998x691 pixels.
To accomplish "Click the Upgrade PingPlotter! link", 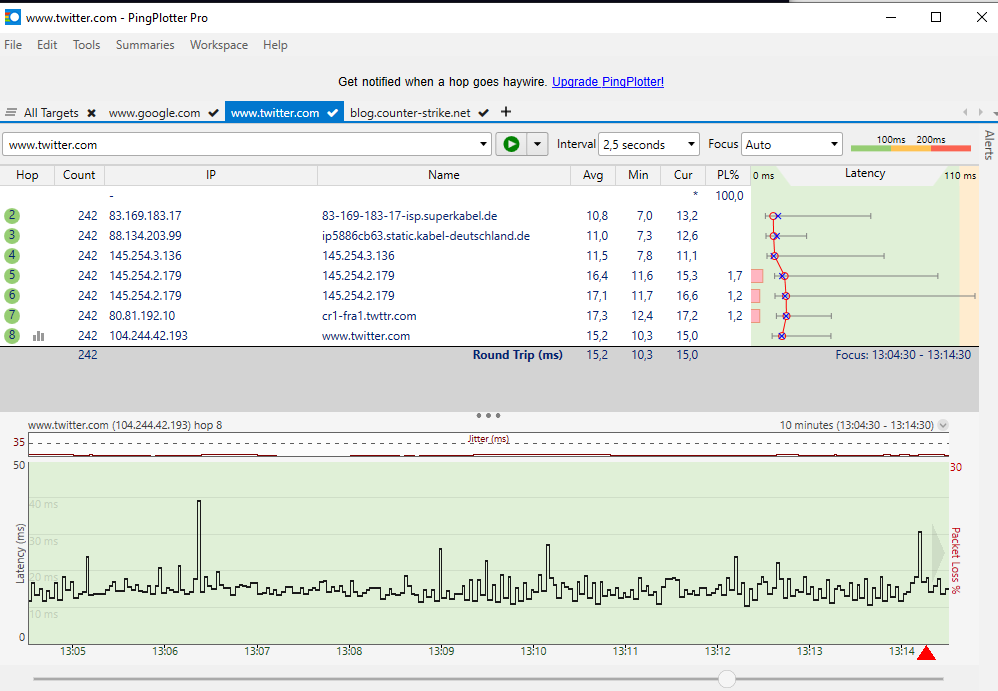I will [608, 81].
